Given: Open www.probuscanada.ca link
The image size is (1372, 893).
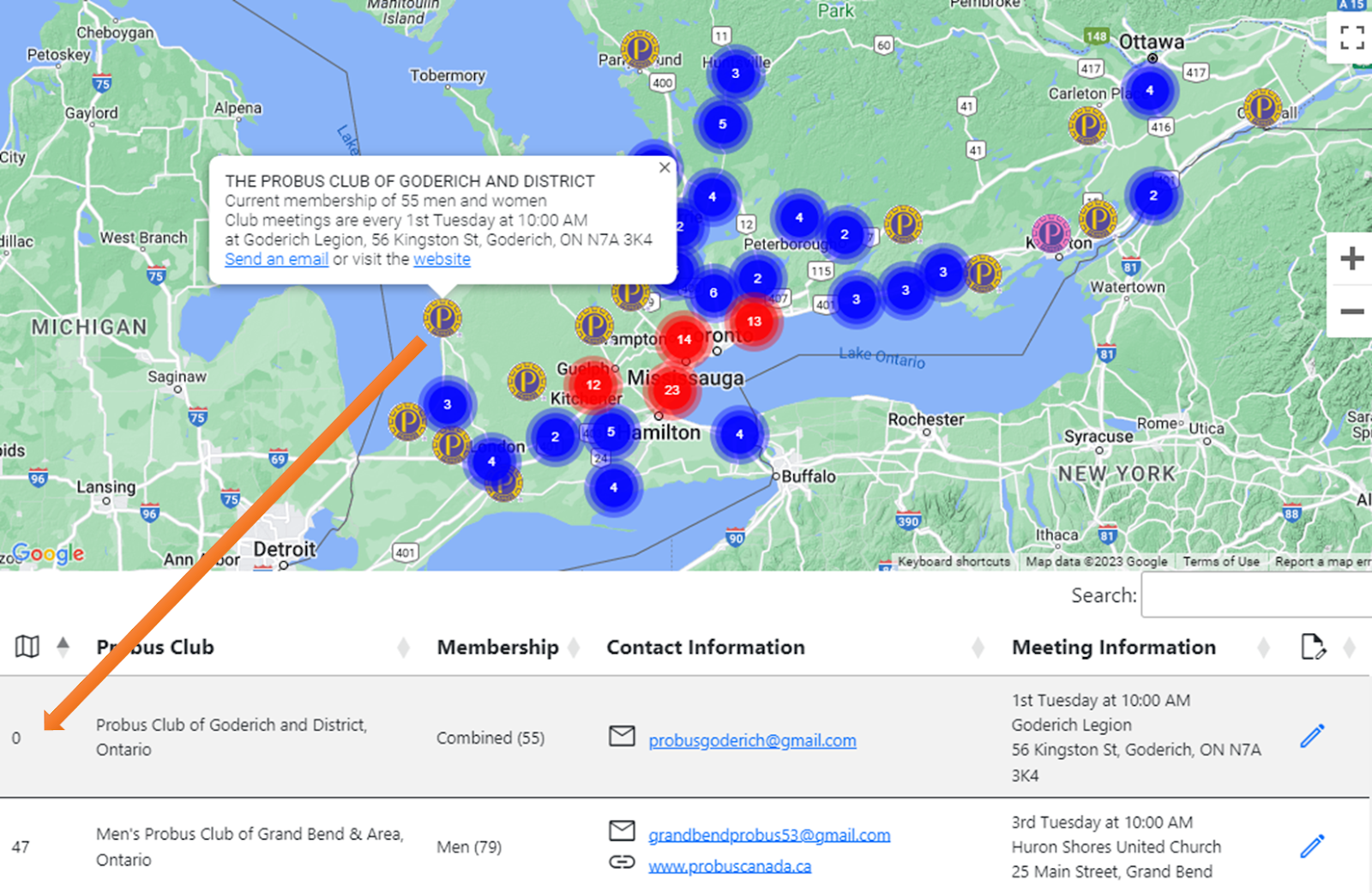Looking at the screenshot, I should click(730, 866).
